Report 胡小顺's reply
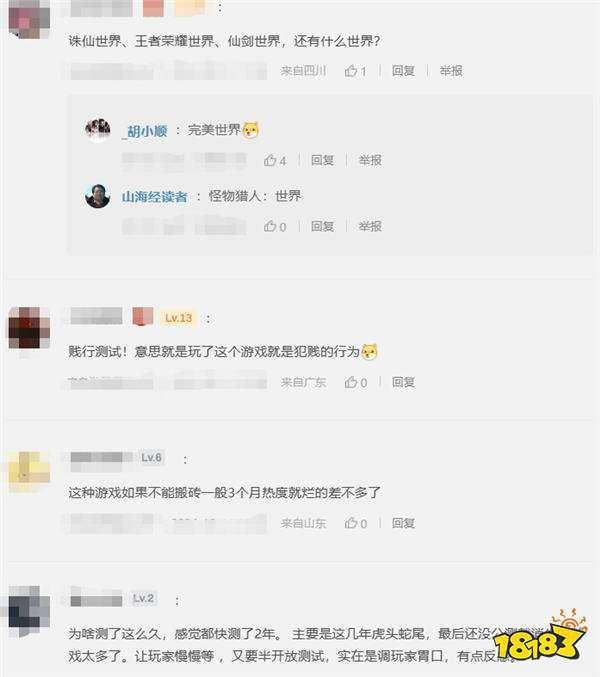The image size is (600, 677). [x=370, y=161]
